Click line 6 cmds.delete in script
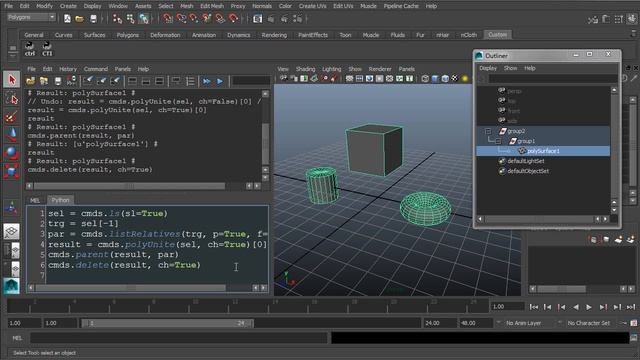 click(124, 265)
